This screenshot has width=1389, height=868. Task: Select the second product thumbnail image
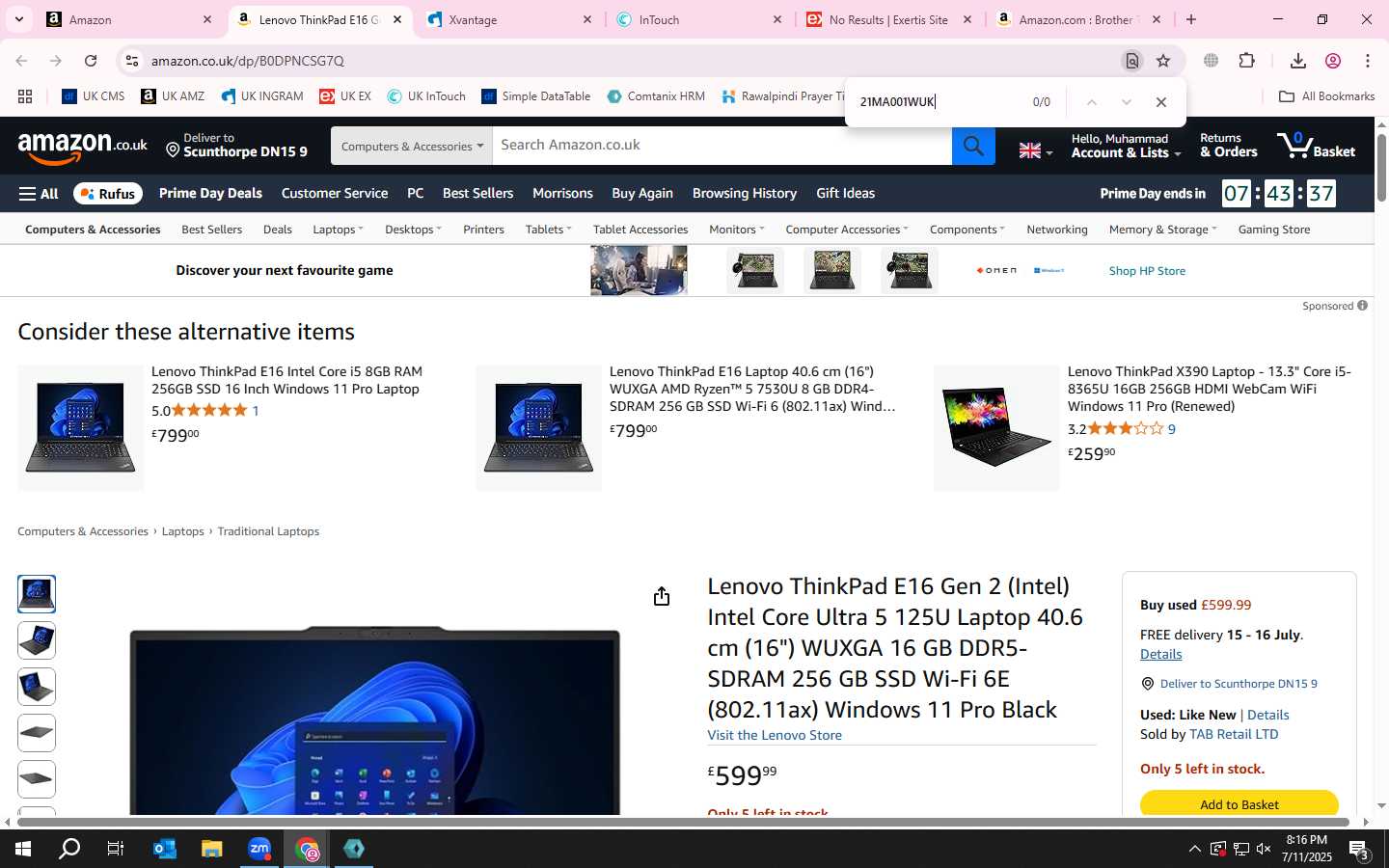pyautogui.click(x=37, y=640)
